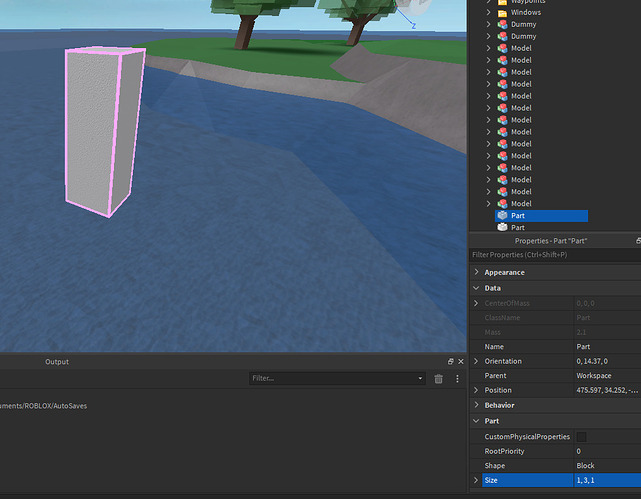The width and height of the screenshot is (641, 499).
Task: Click the RootPriority property label
Action: (504, 451)
